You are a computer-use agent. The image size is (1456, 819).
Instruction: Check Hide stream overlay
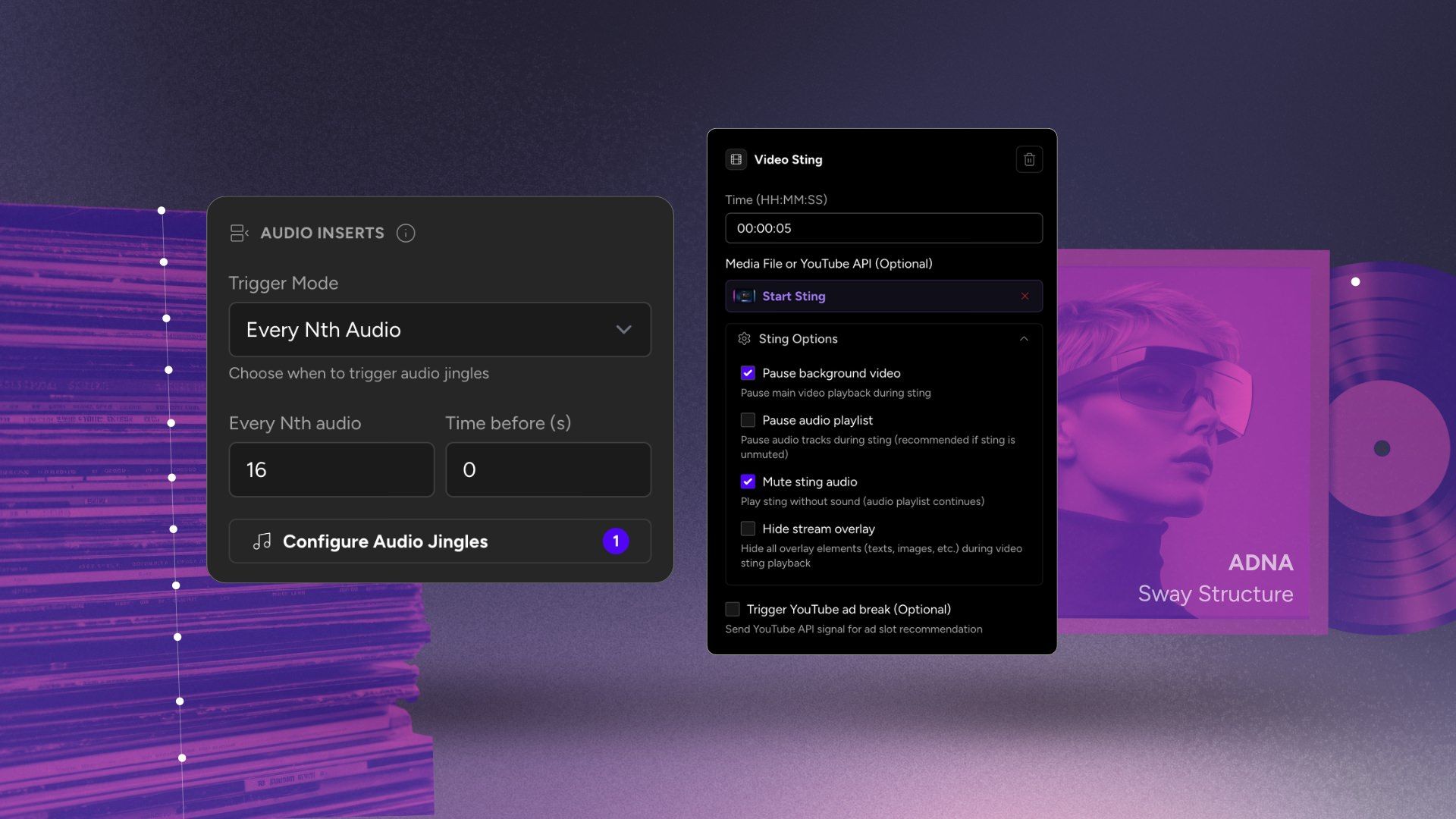748,529
